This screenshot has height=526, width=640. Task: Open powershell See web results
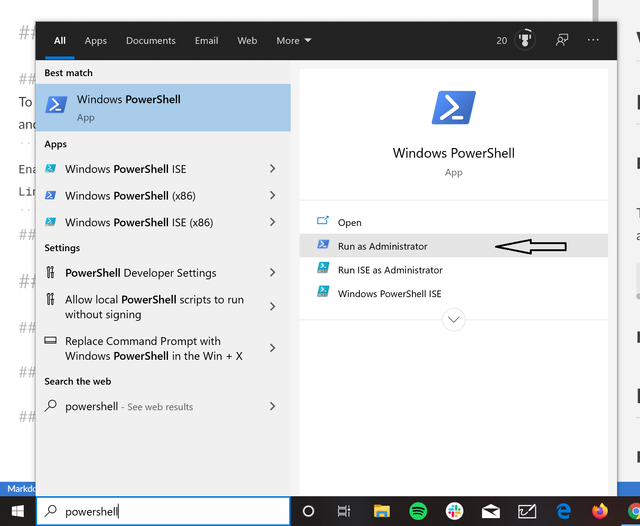pyautogui.click(x=163, y=406)
